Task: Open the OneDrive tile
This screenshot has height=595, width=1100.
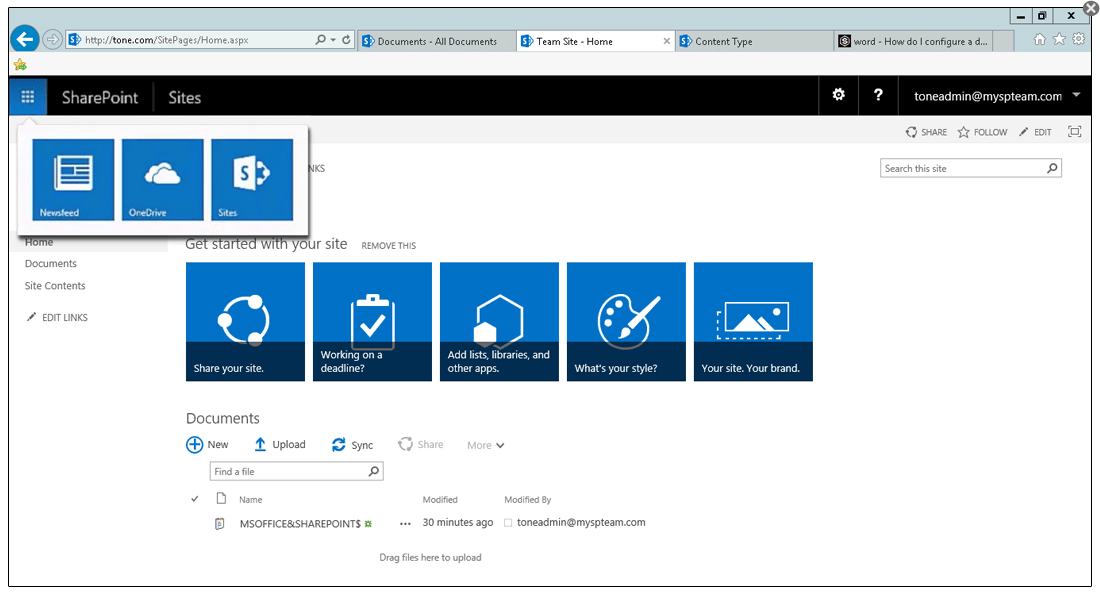Action: pyautogui.click(x=163, y=180)
